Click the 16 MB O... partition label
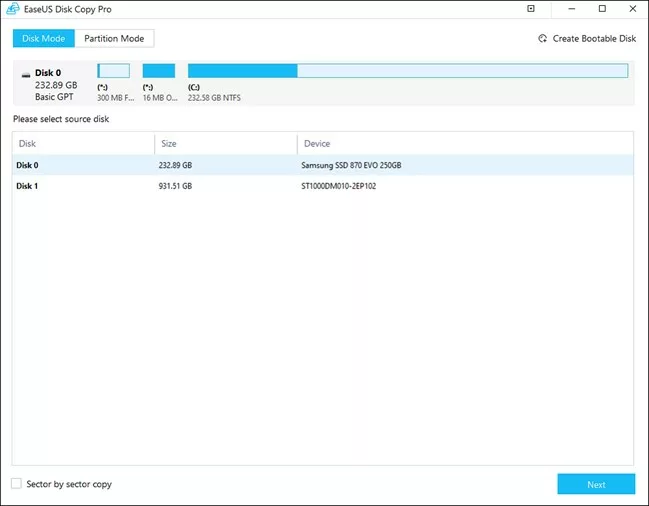649x506 pixels. coord(160,98)
